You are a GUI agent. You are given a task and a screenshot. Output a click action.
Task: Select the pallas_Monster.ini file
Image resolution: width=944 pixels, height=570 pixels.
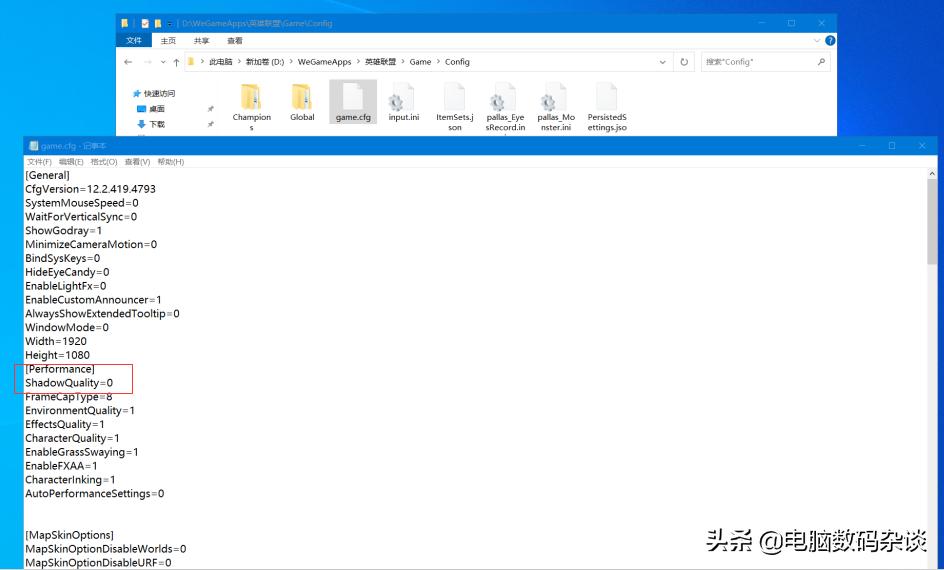pyautogui.click(x=554, y=104)
